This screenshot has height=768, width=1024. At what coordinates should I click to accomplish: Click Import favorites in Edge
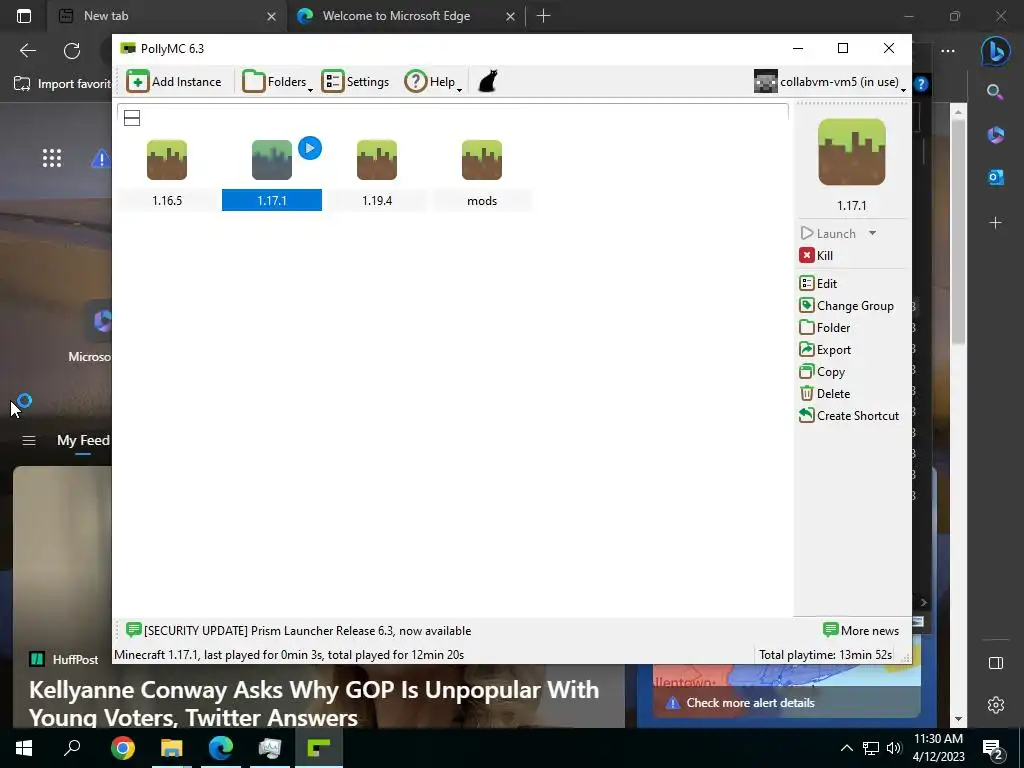63,84
